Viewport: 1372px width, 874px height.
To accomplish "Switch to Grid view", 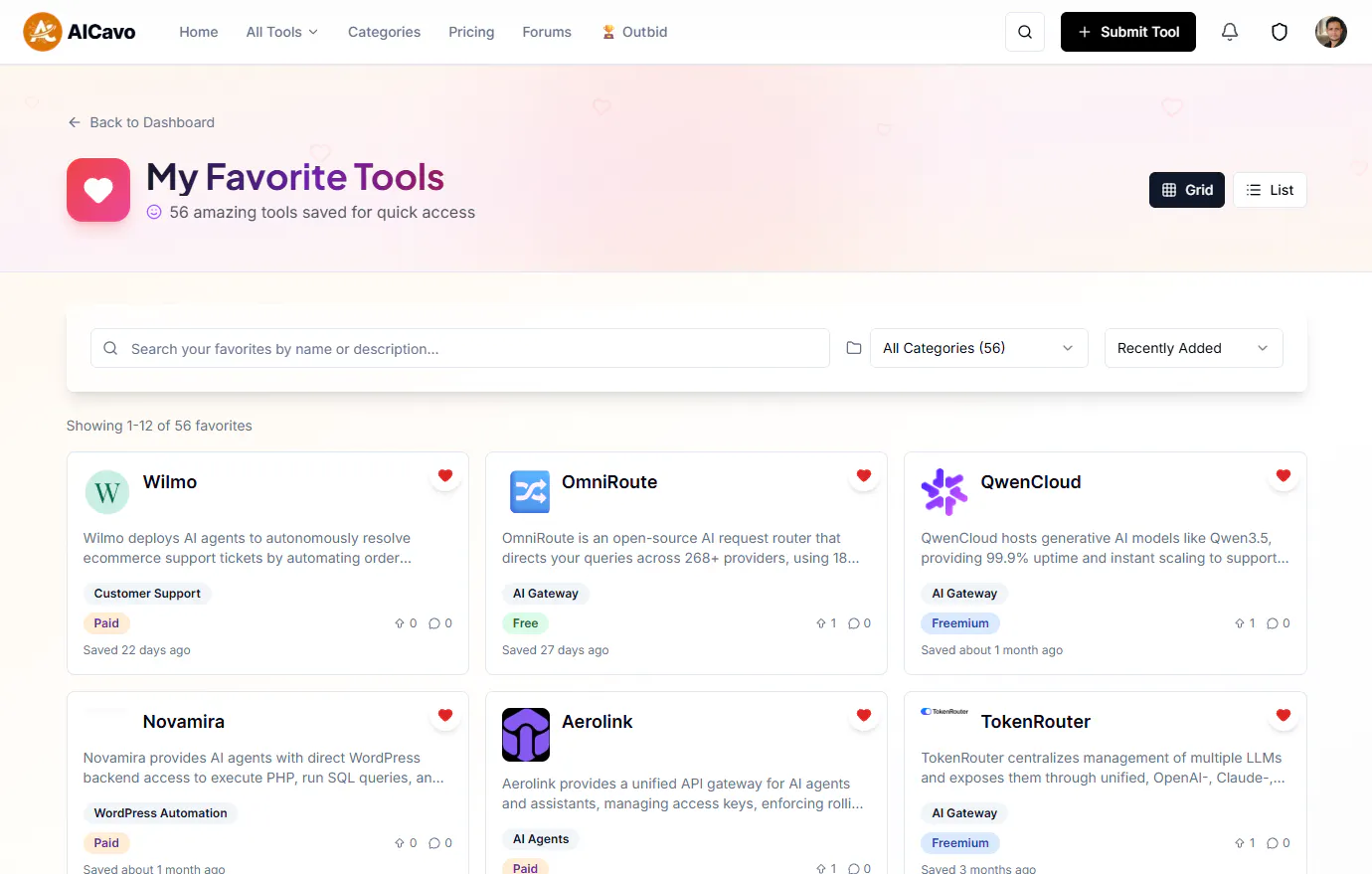I will pos(1187,190).
